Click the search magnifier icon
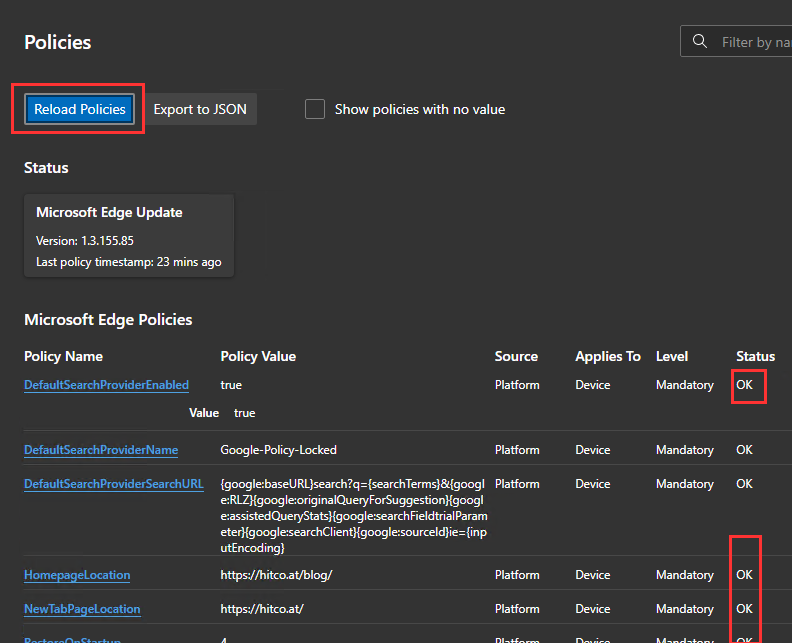 tap(700, 41)
